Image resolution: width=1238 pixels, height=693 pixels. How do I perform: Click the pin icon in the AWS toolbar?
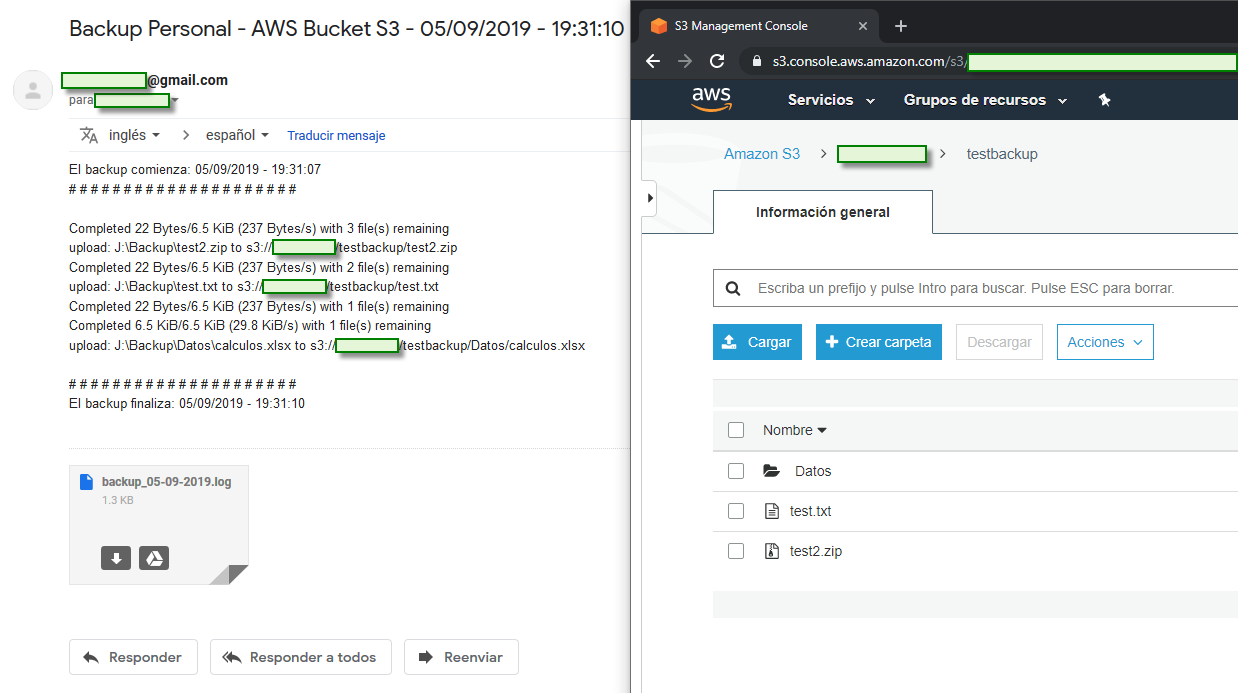[x=1104, y=99]
